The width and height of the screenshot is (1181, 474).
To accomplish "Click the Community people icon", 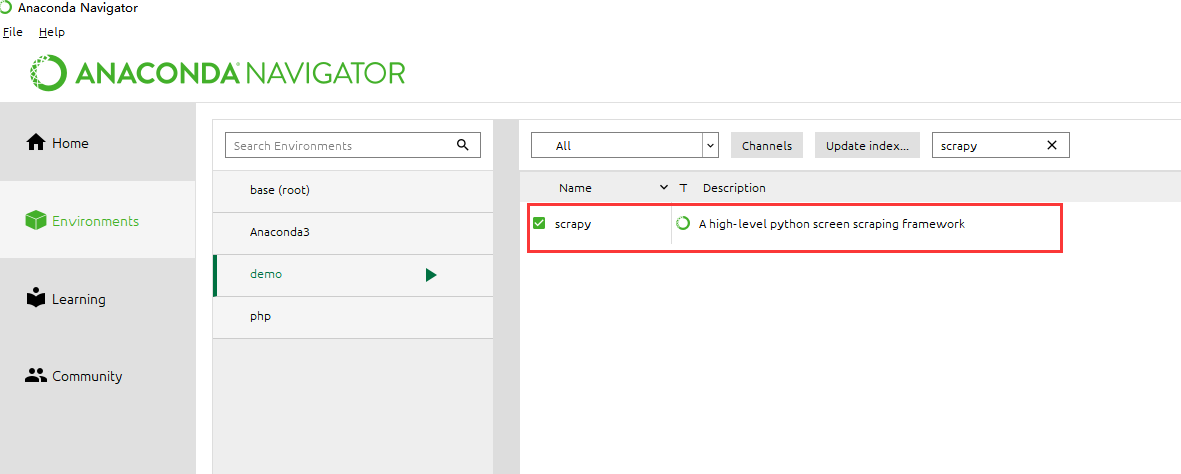I will pyautogui.click(x=35, y=375).
